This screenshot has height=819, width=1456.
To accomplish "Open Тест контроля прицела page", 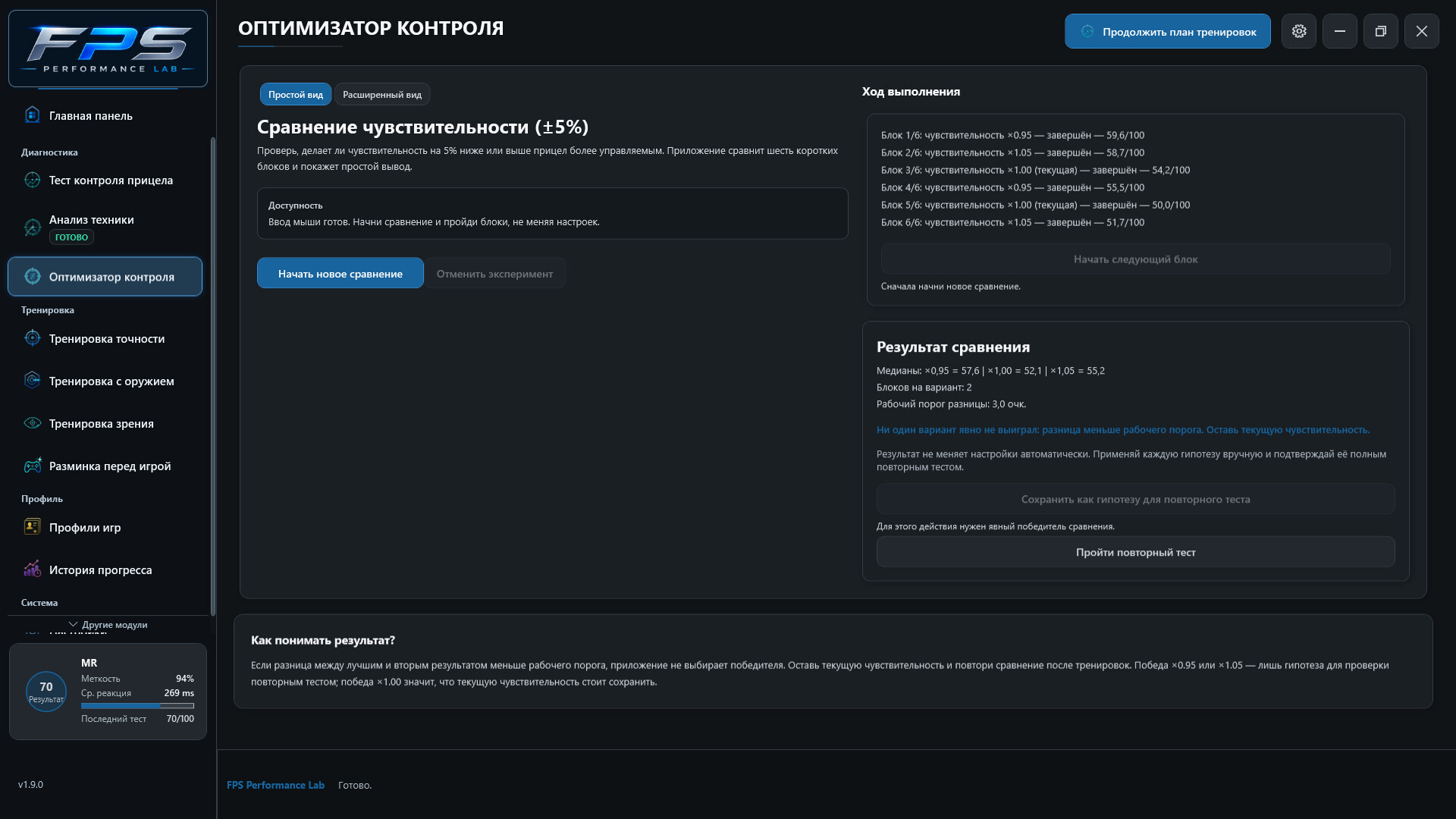I will point(105,180).
